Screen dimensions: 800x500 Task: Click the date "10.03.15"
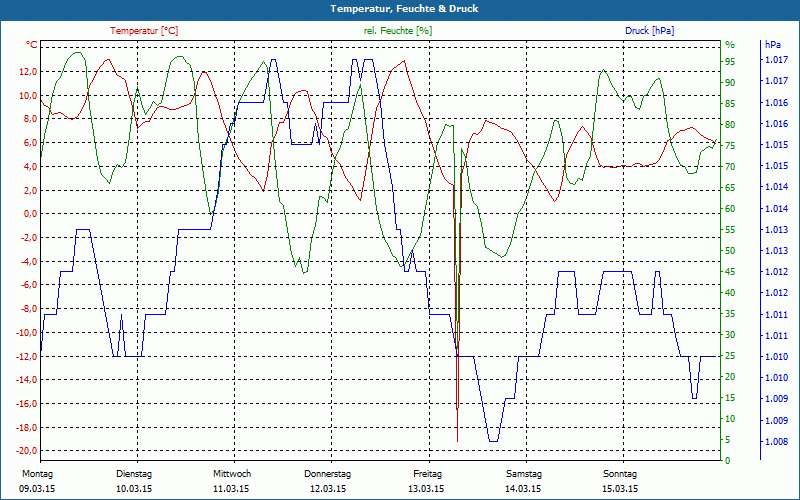tap(134, 489)
